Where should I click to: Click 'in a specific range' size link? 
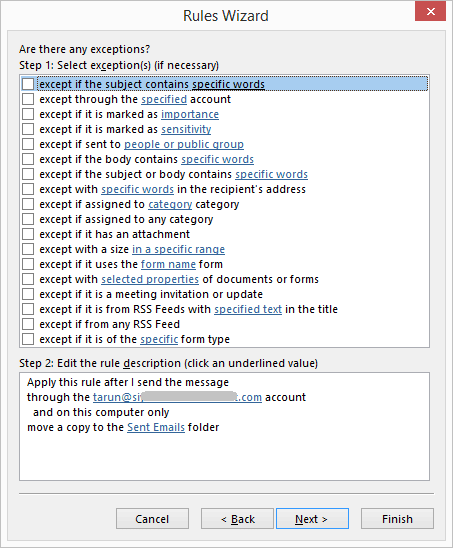click(178, 249)
